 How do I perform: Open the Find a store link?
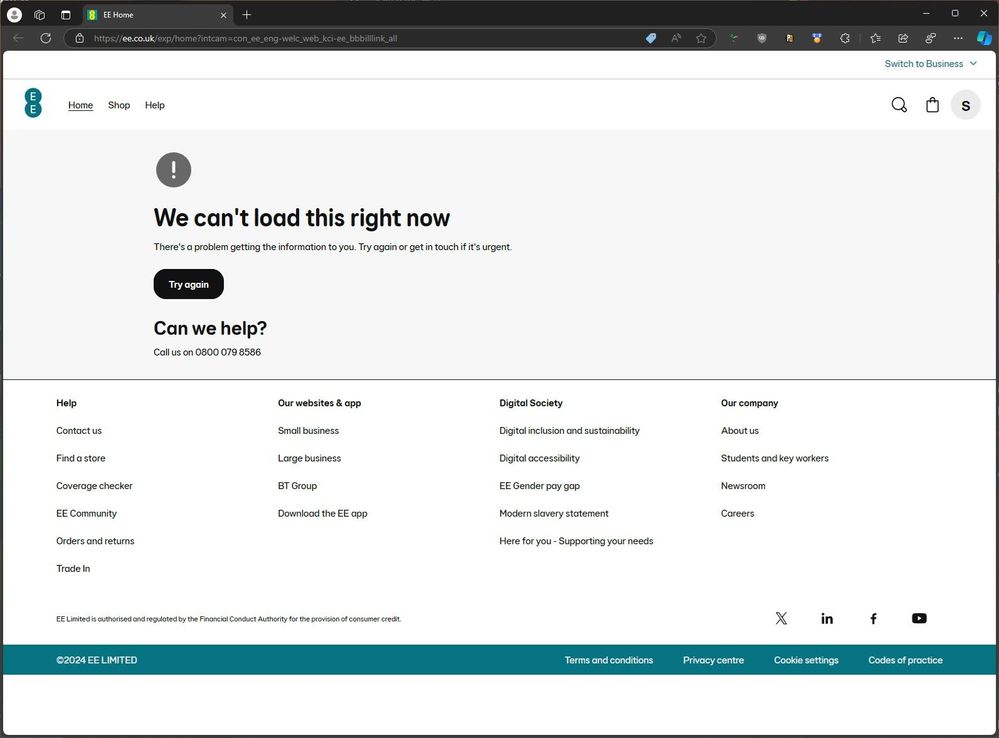tap(81, 458)
